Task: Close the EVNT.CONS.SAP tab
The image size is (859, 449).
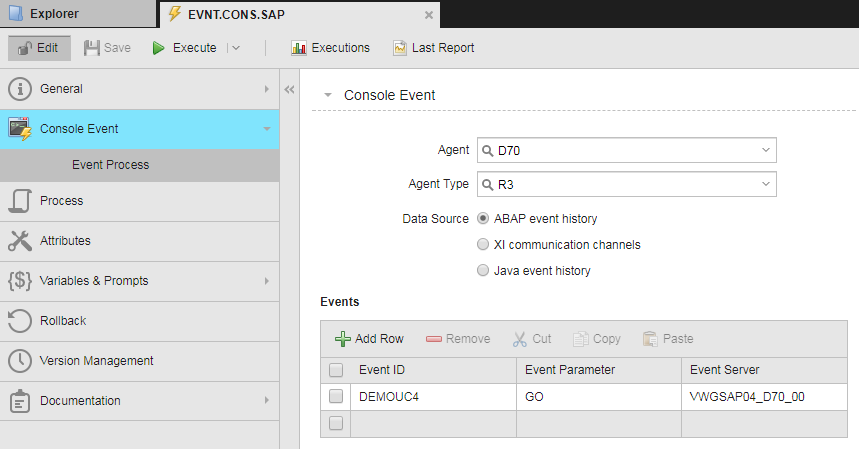Action: [429, 15]
